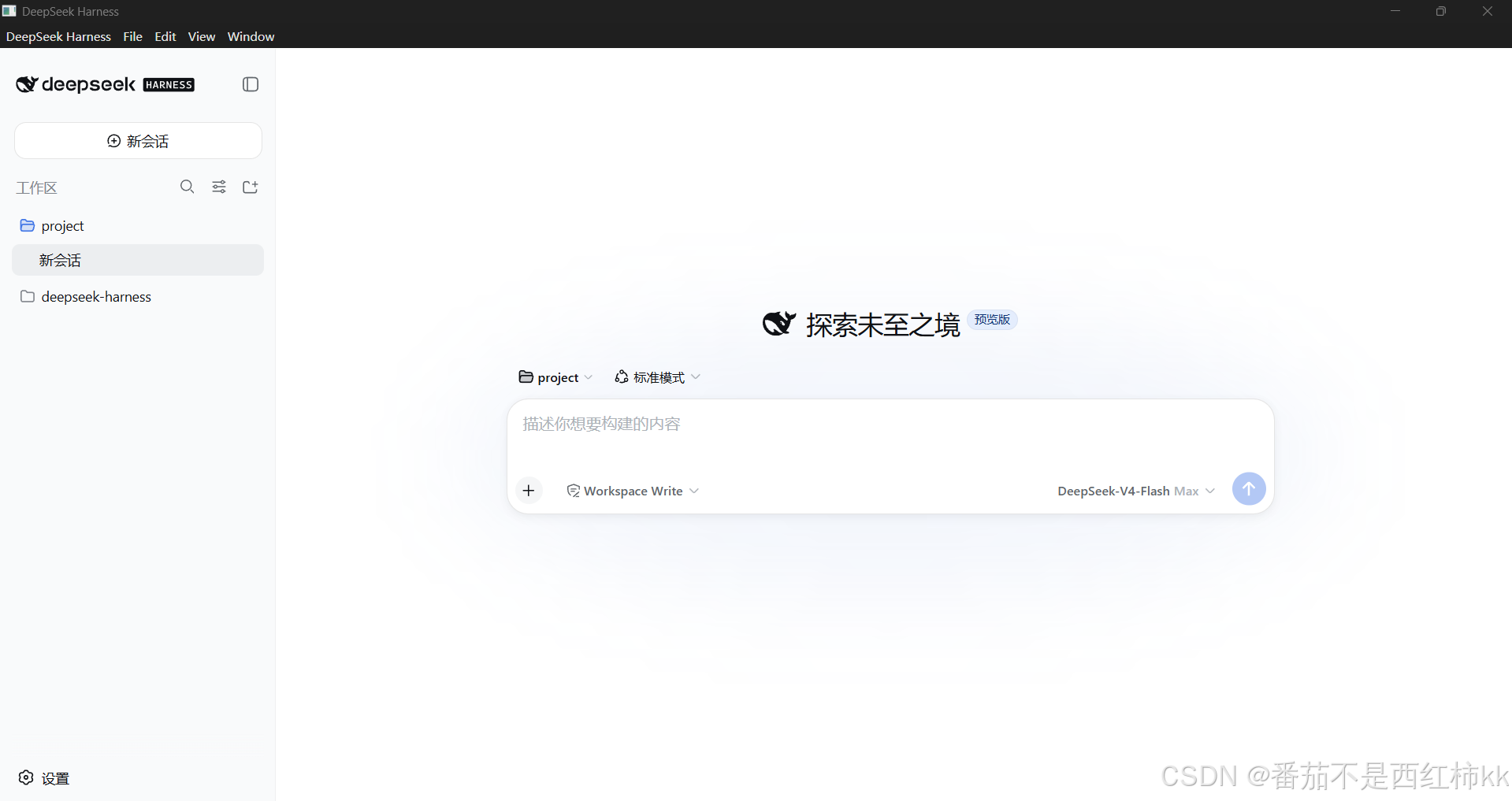
Task: Open the View menu
Action: (x=202, y=37)
